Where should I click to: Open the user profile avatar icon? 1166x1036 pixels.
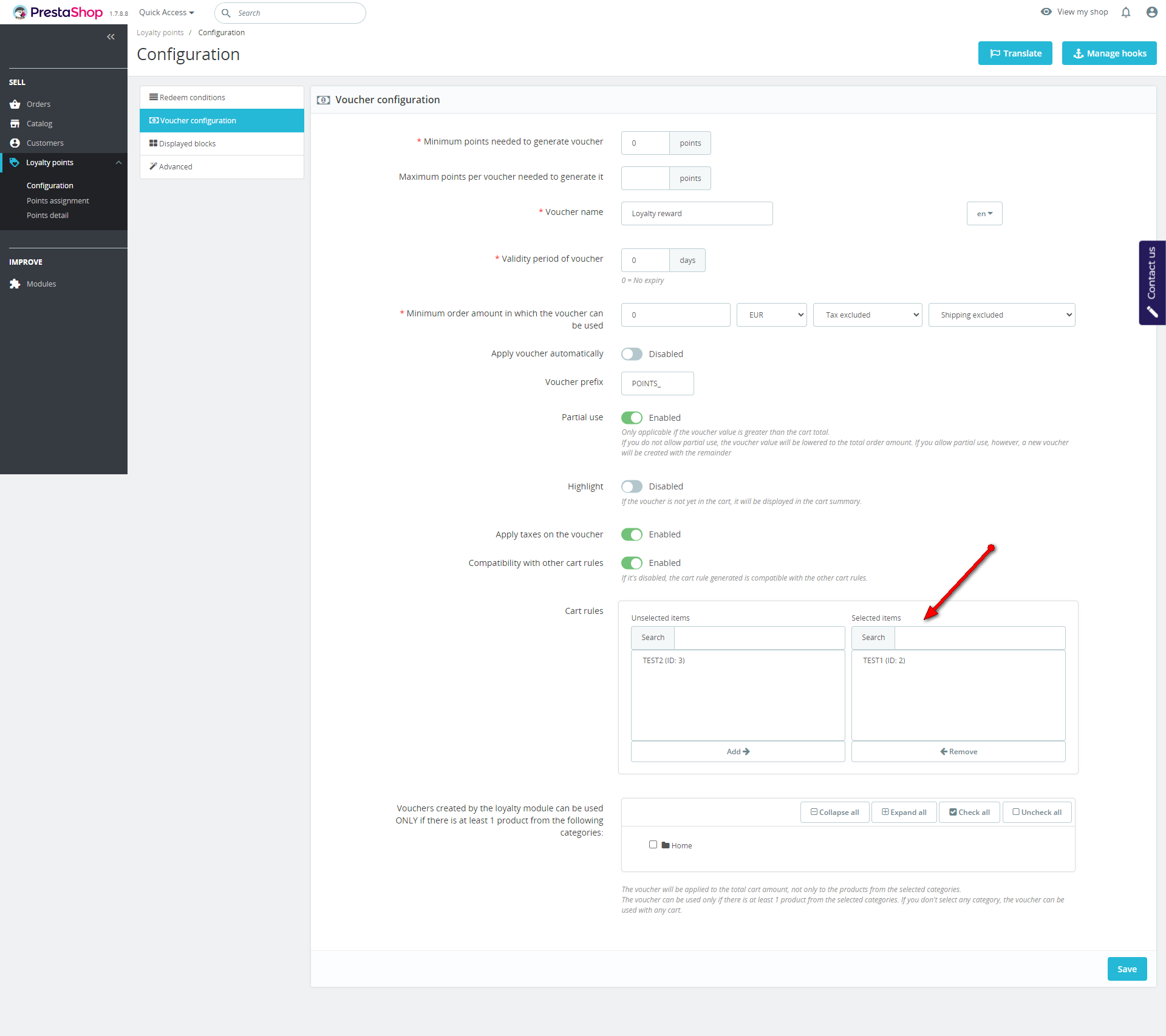[1151, 12]
